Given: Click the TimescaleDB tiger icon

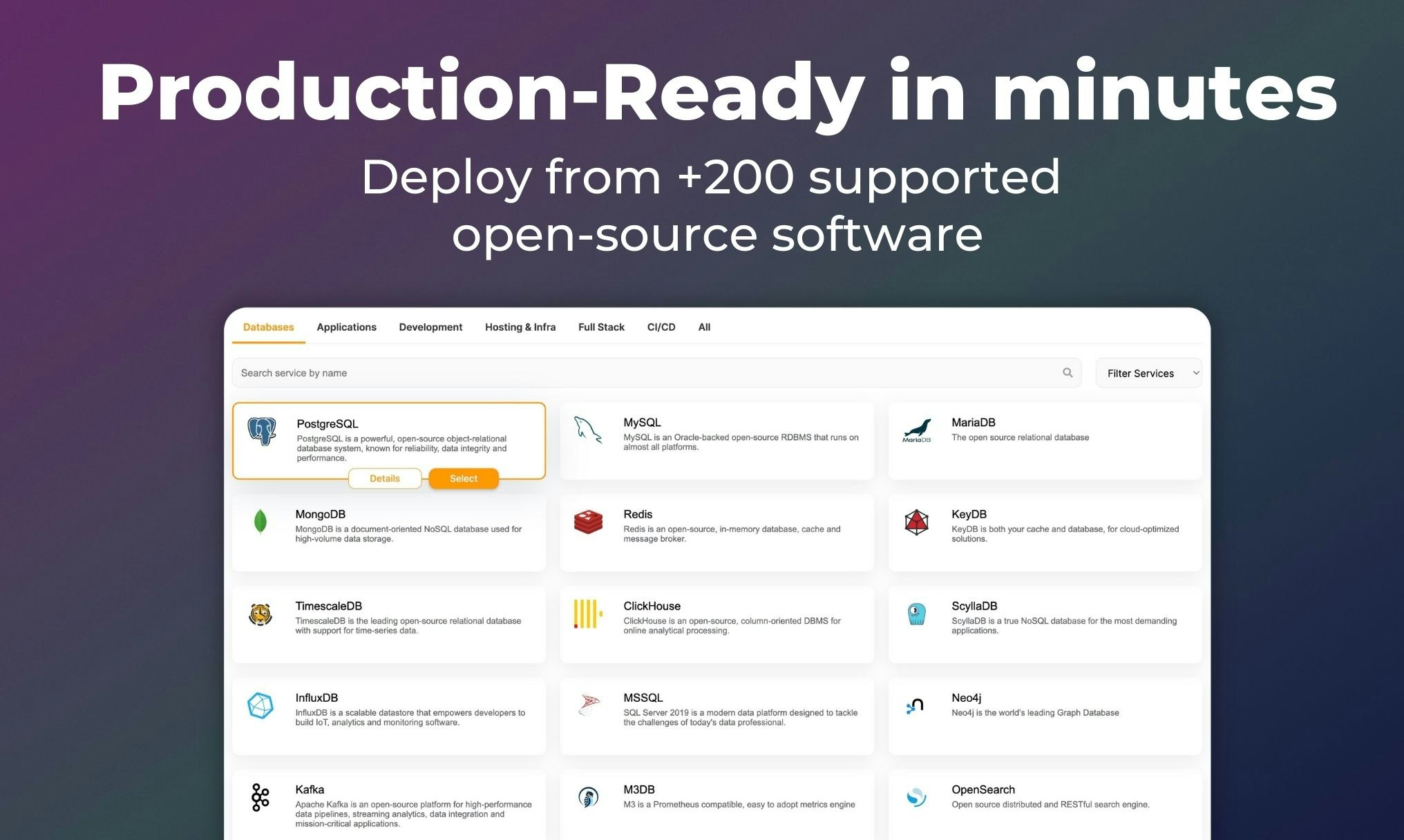Looking at the screenshot, I should (260, 613).
